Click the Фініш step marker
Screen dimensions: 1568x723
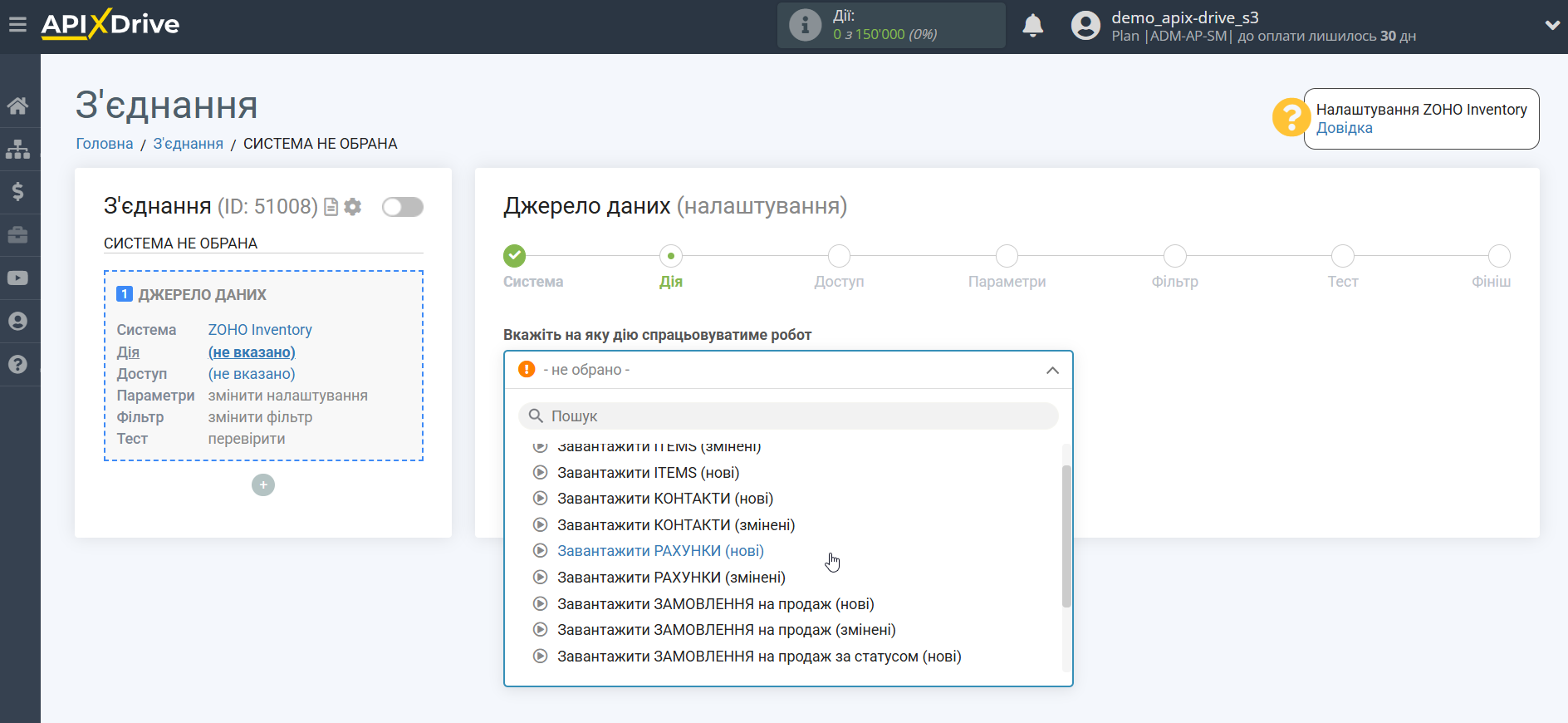[x=1499, y=256]
